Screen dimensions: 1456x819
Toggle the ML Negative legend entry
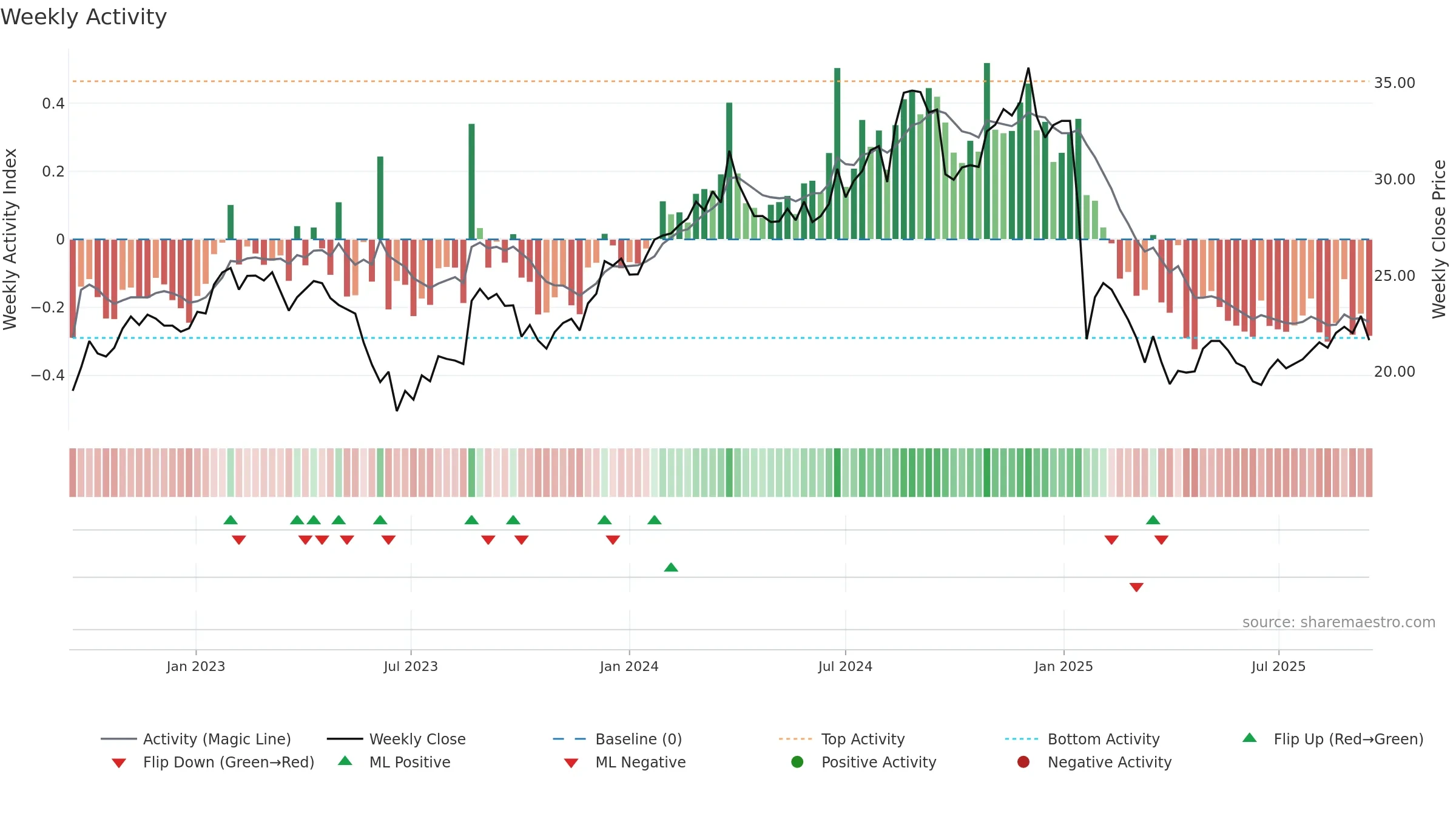pyautogui.click(x=625, y=762)
